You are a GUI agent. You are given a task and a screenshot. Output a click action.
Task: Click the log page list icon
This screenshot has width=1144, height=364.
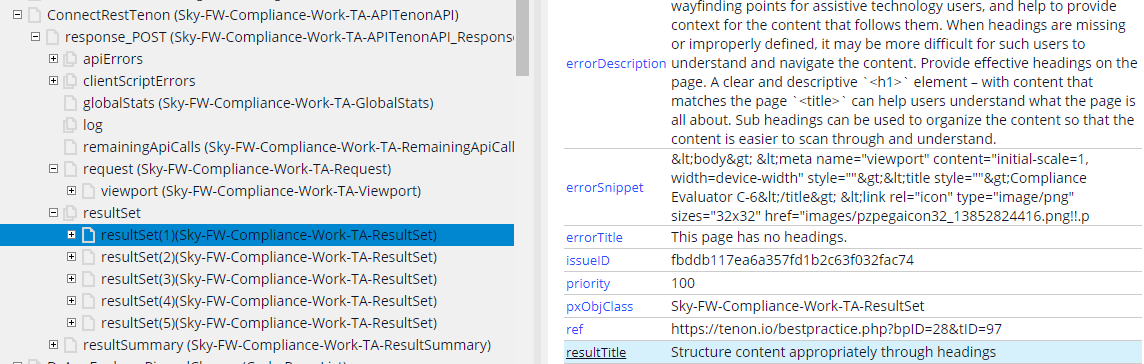[70, 125]
